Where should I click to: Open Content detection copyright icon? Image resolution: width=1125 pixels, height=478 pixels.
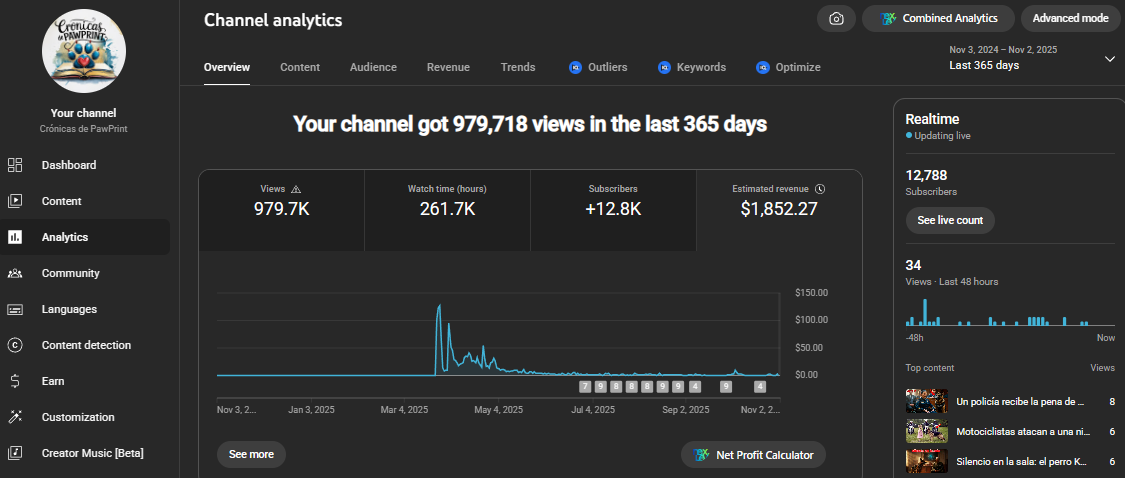coord(15,345)
